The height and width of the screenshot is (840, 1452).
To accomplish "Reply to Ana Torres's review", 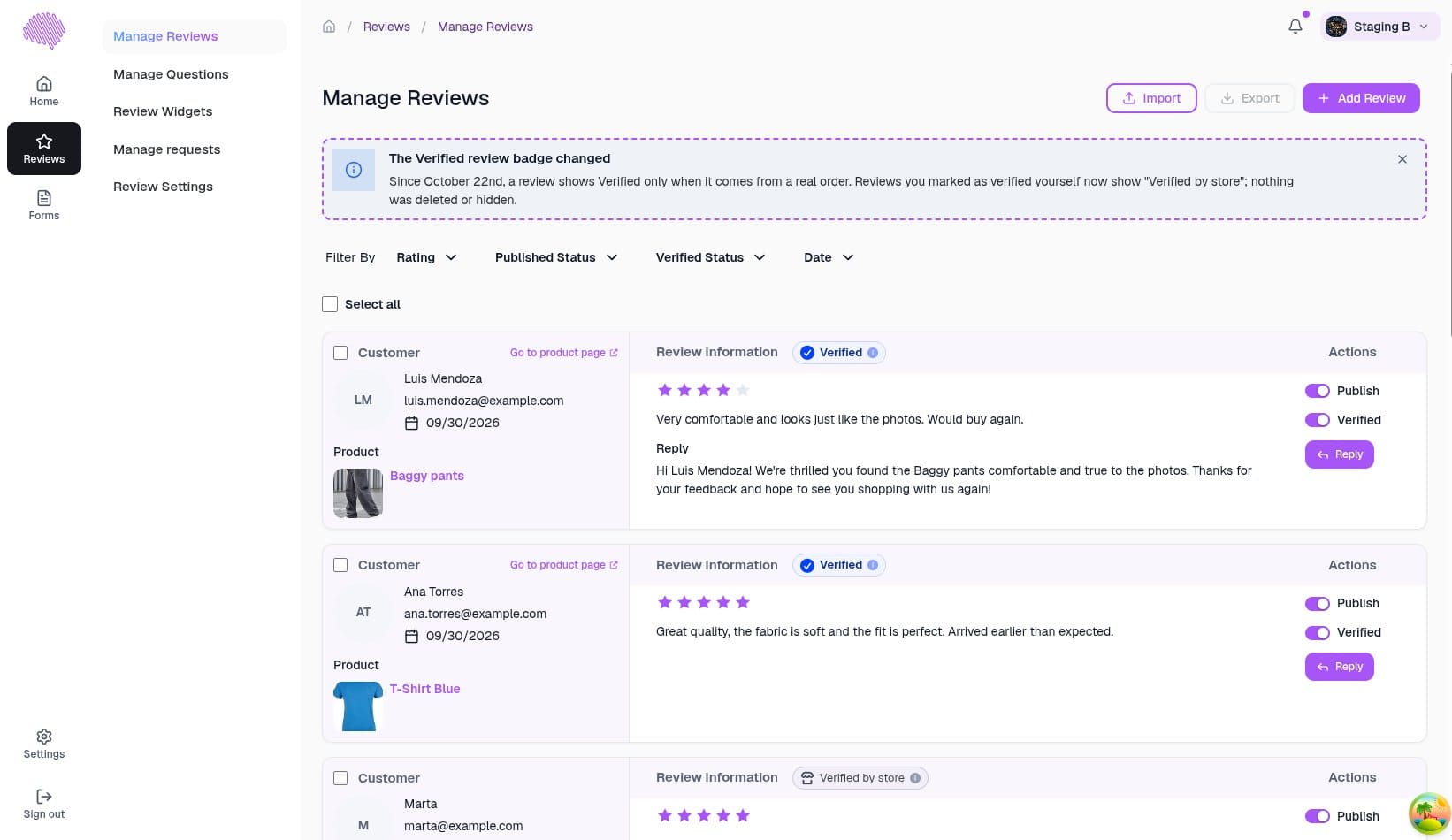I will point(1340,667).
